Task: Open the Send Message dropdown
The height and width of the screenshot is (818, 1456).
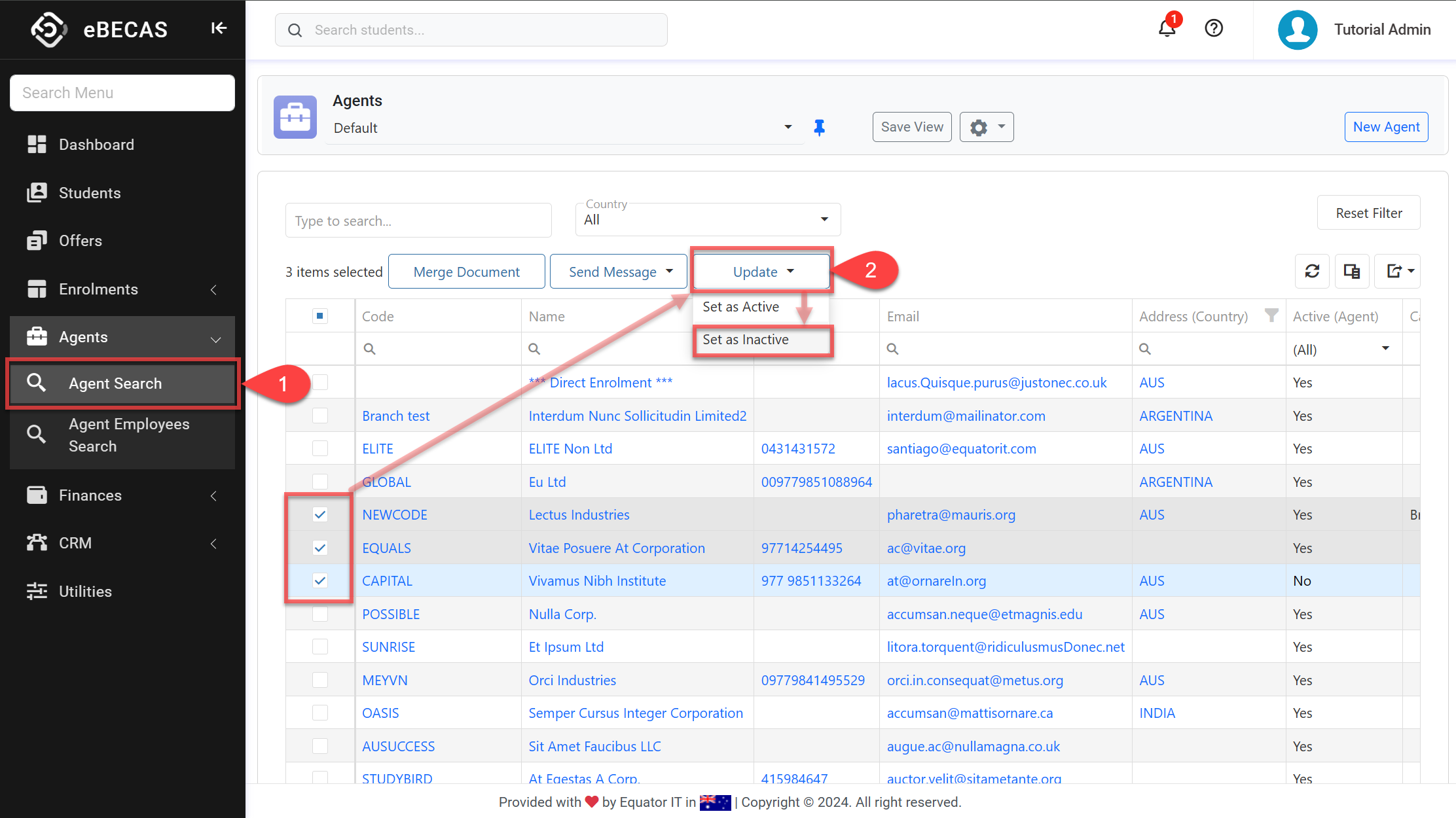Action: [x=619, y=272]
